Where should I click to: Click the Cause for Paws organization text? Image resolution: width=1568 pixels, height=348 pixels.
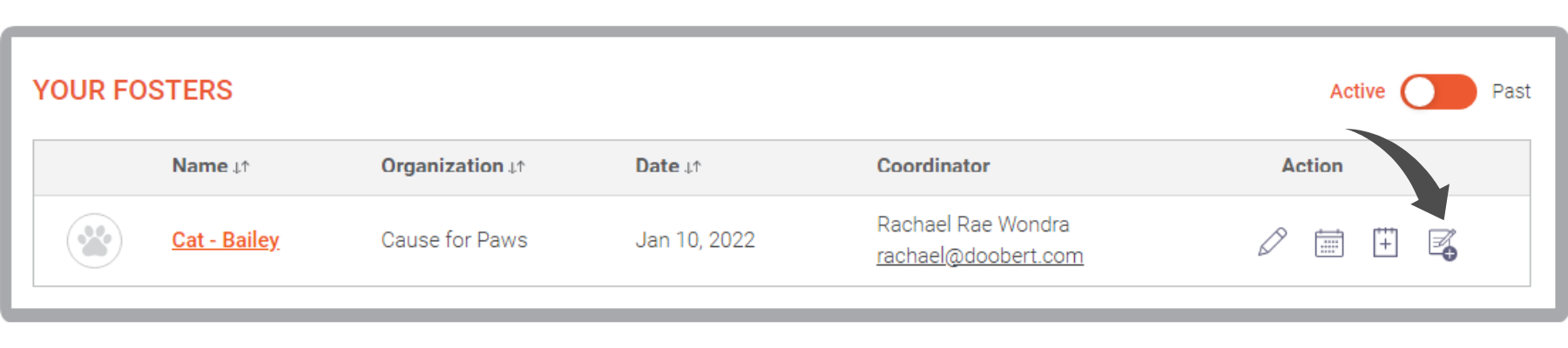pyautogui.click(x=454, y=240)
